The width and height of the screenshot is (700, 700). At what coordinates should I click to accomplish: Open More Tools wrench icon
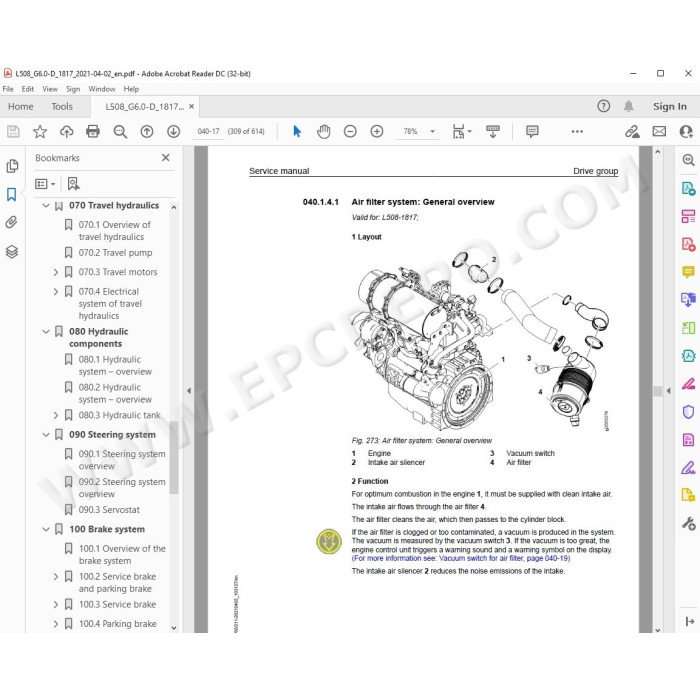pos(688,523)
